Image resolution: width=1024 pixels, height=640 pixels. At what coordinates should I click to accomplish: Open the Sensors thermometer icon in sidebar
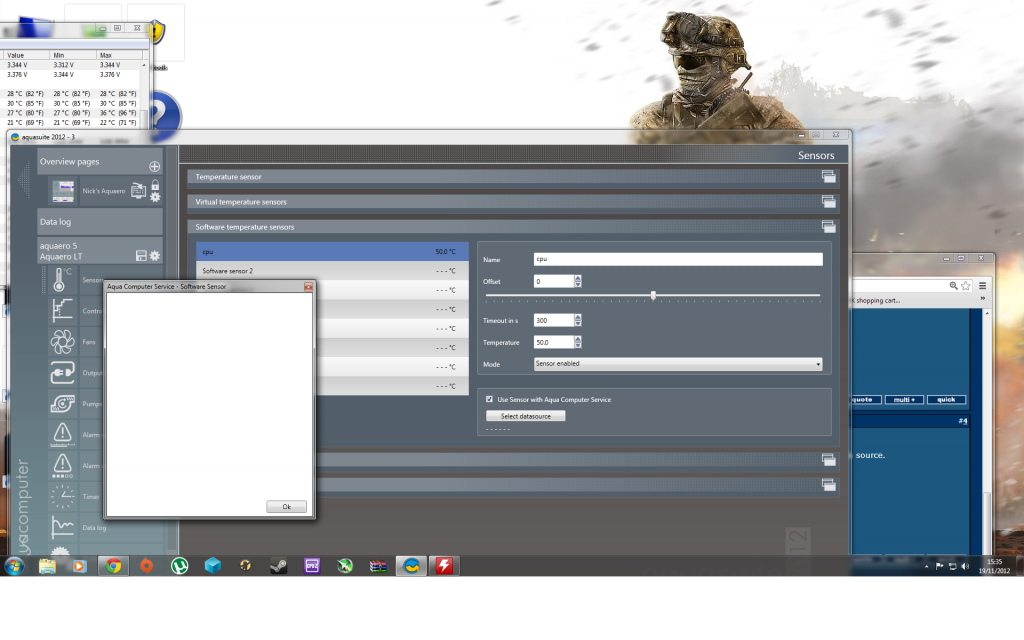62,280
